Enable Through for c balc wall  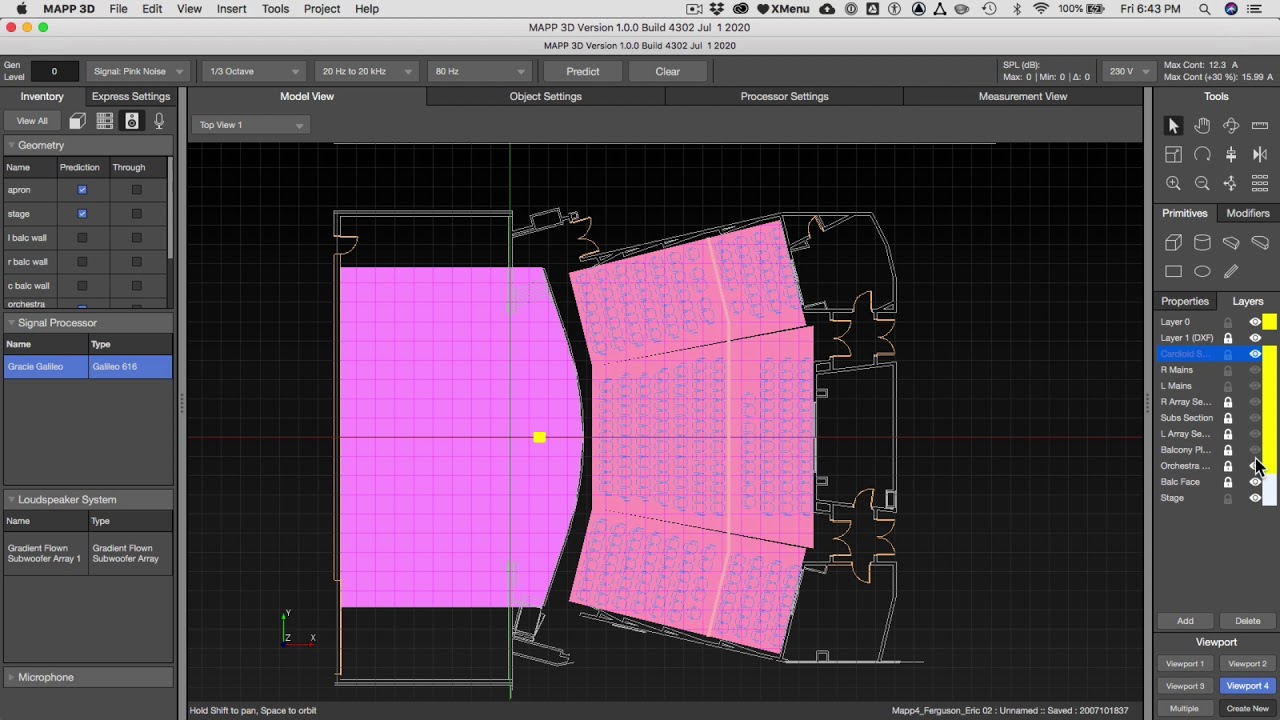pos(137,286)
